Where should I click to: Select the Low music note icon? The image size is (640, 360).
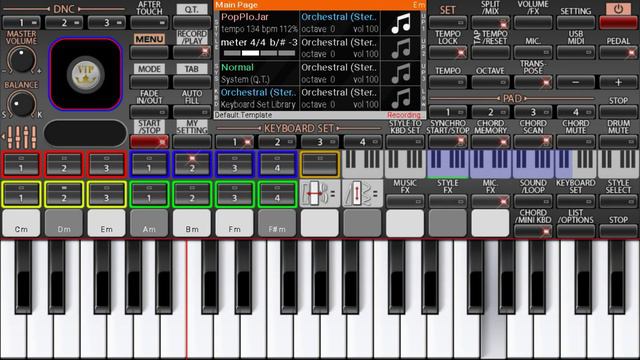pos(401,98)
